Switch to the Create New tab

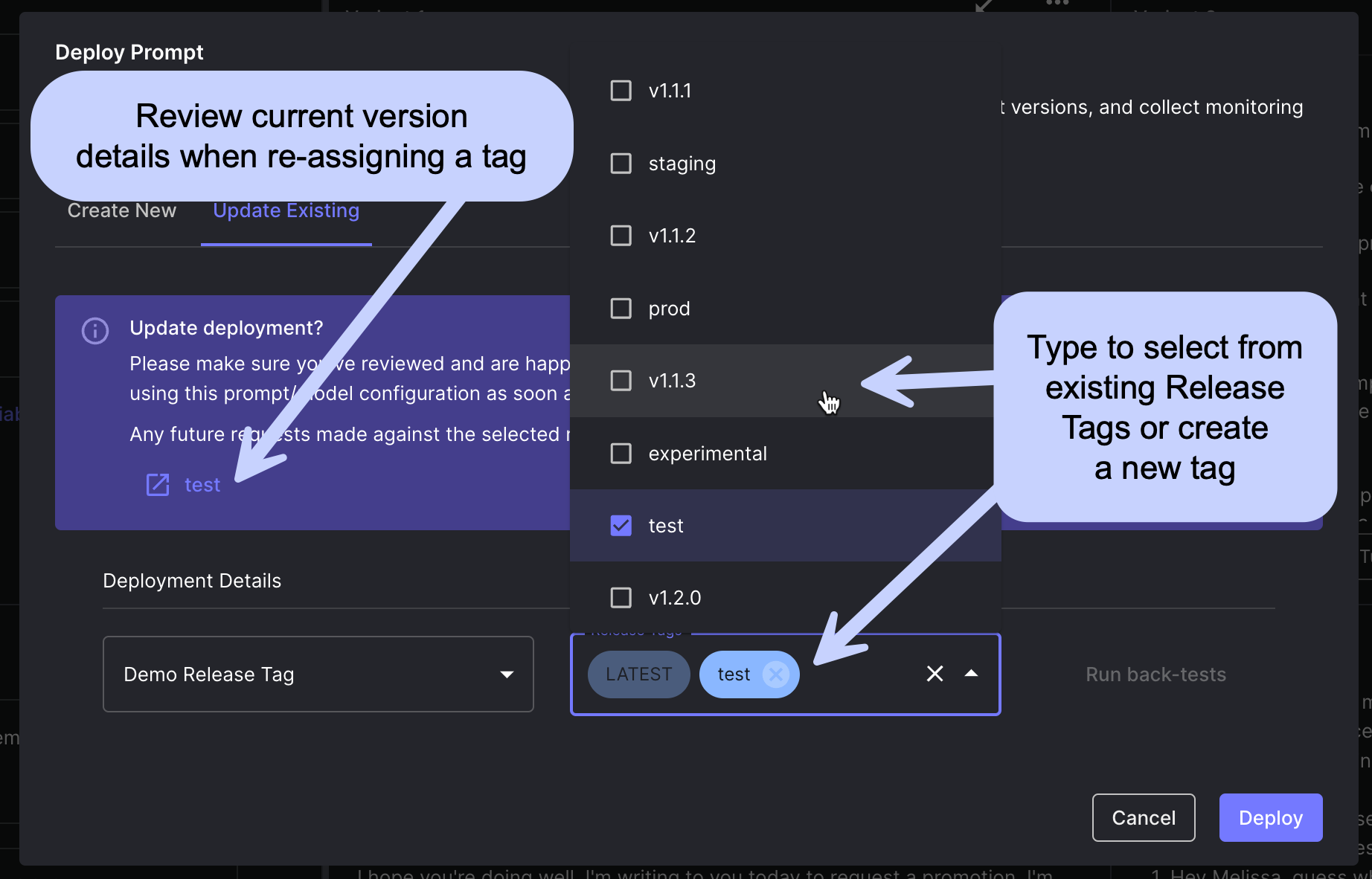pos(122,211)
